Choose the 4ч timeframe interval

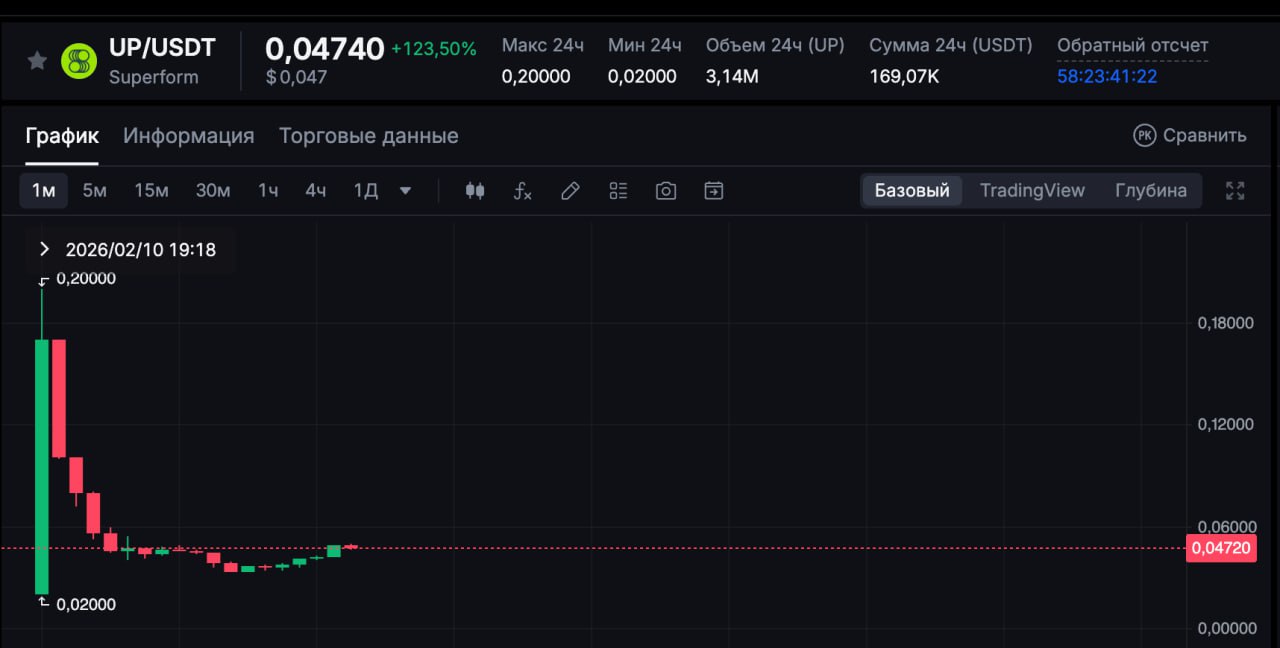315,191
